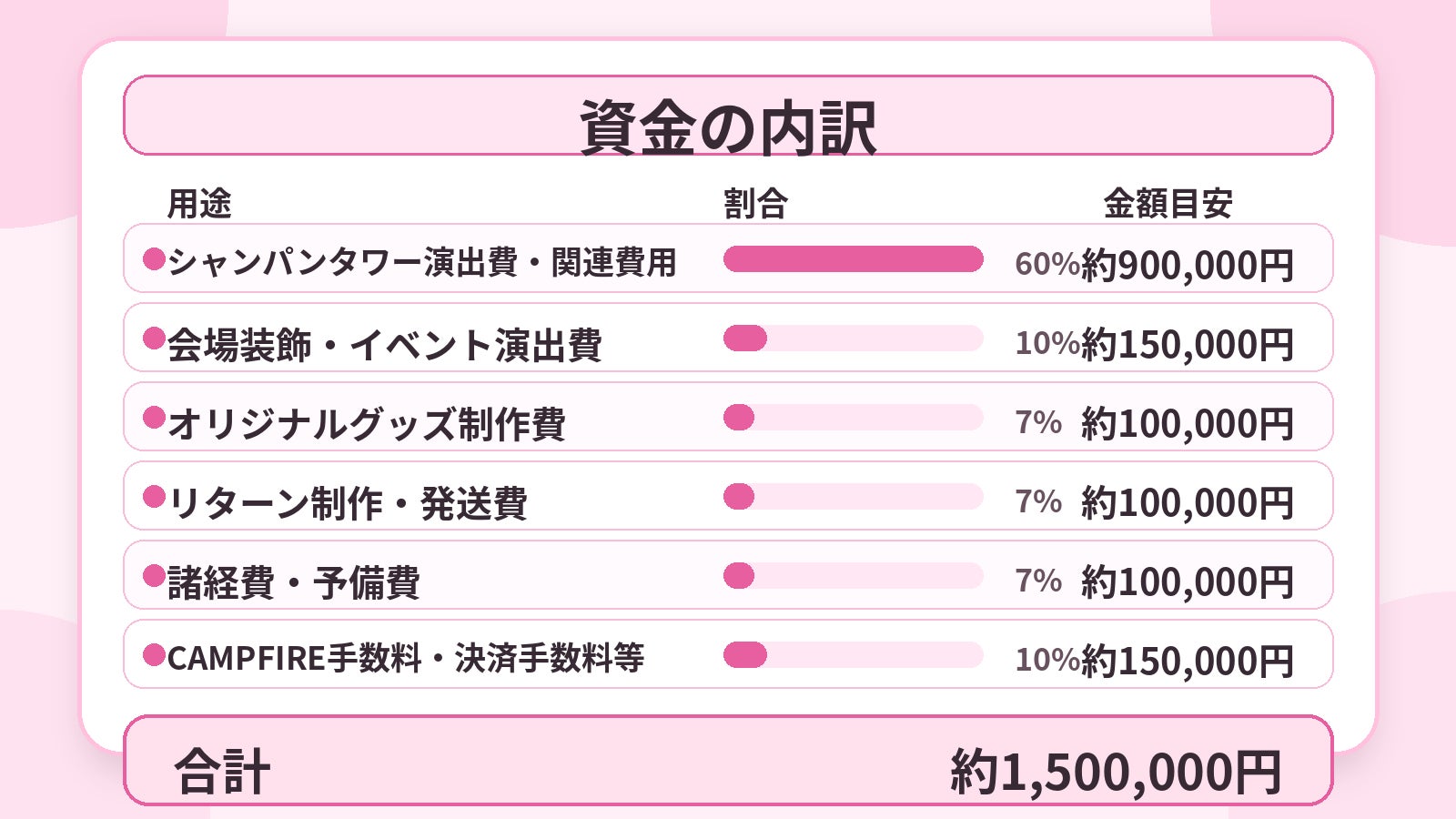Click the 7% label in 諸経費 row
The width and height of the screenshot is (1456, 819).
(1038, 581)
